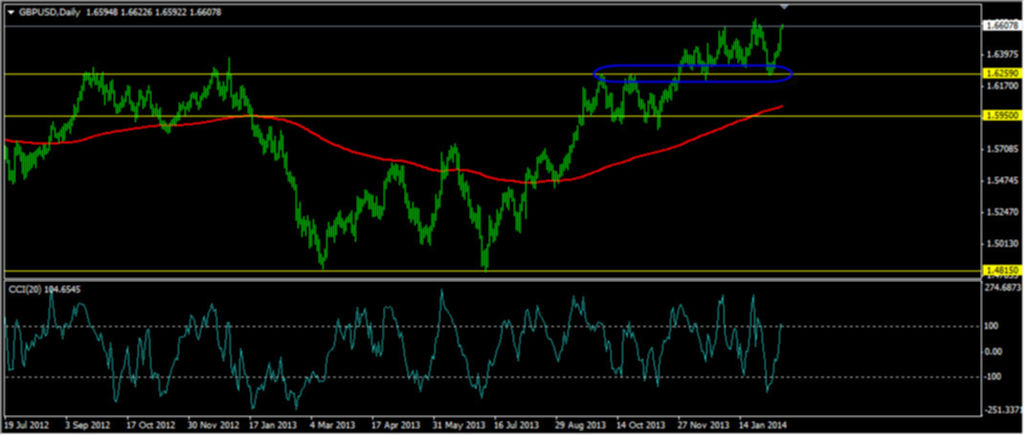Click the 1.57085 price axis label

click(1003, 149)
